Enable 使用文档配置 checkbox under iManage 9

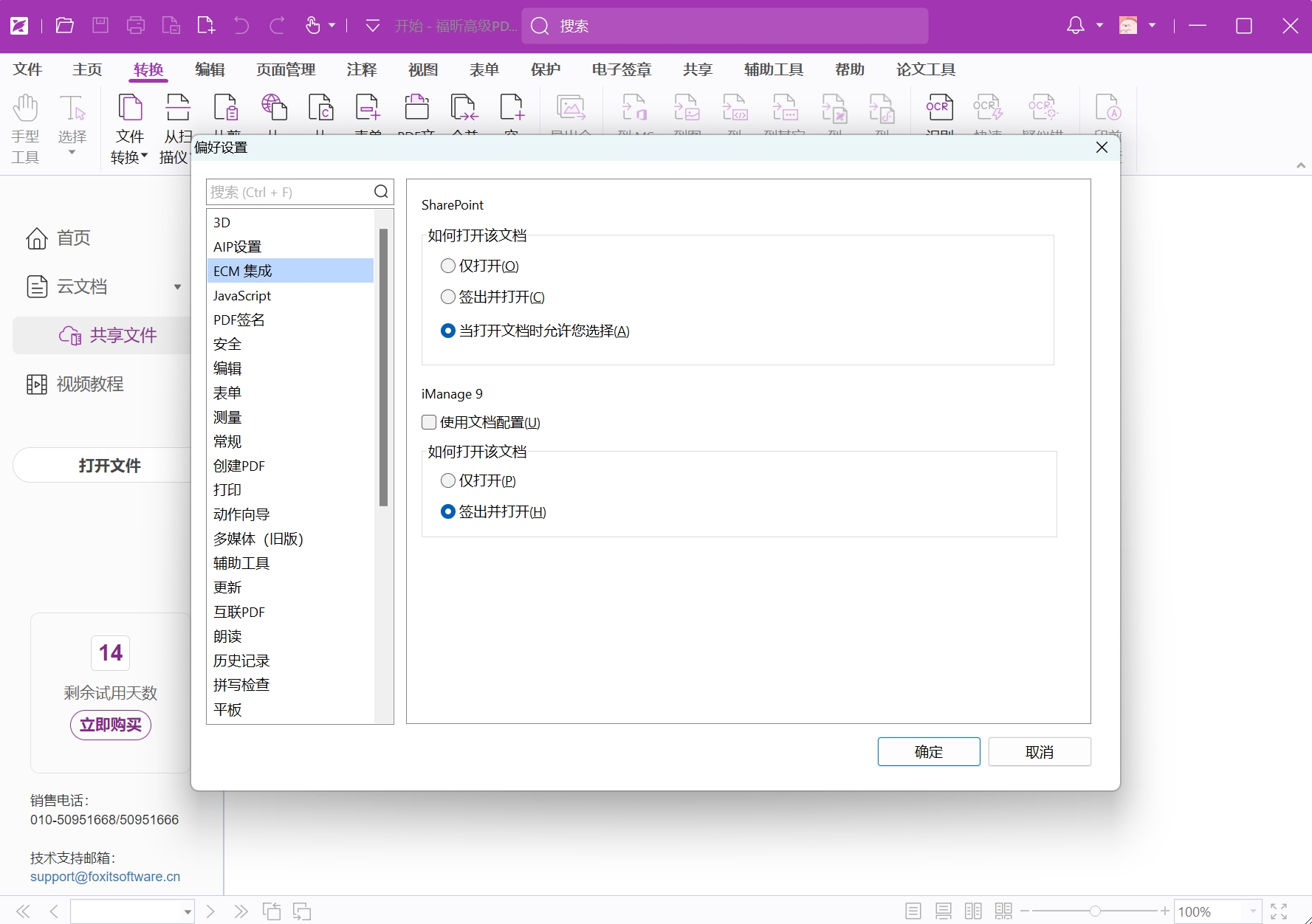(429, 421)
